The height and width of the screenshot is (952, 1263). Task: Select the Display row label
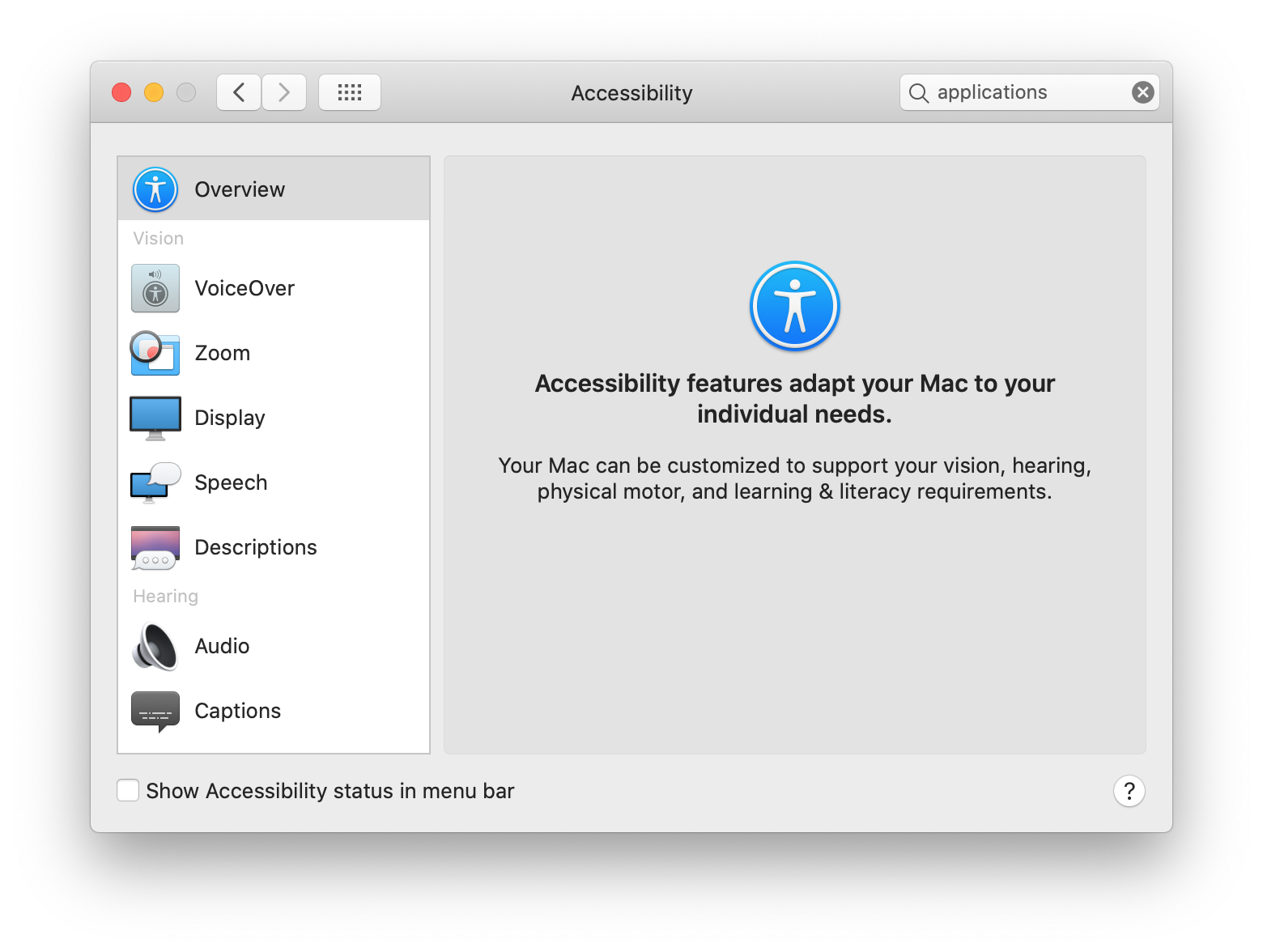pos(230,419)
